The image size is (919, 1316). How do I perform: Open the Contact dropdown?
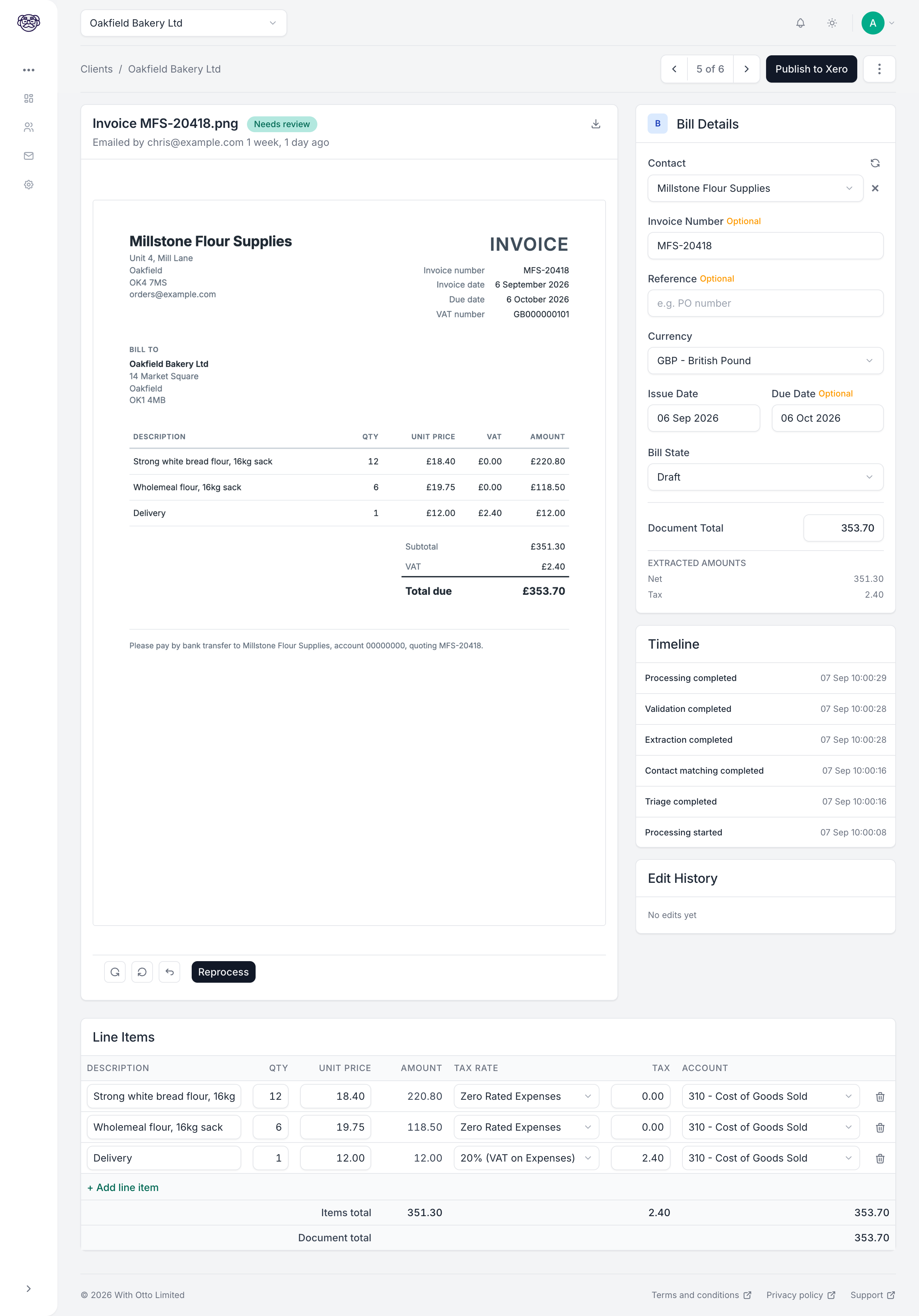point(755,188)
